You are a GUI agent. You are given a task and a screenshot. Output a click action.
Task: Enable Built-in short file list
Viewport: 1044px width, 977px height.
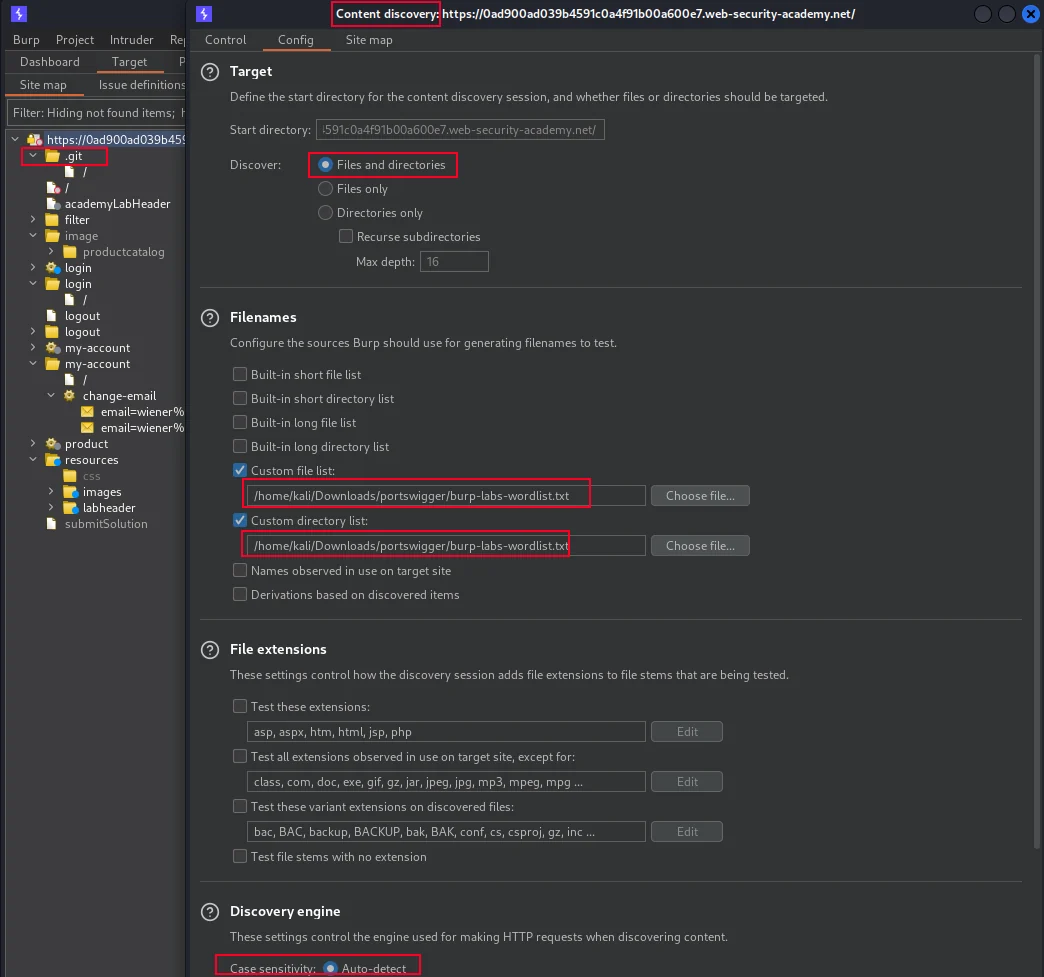(x=240, y=374)
